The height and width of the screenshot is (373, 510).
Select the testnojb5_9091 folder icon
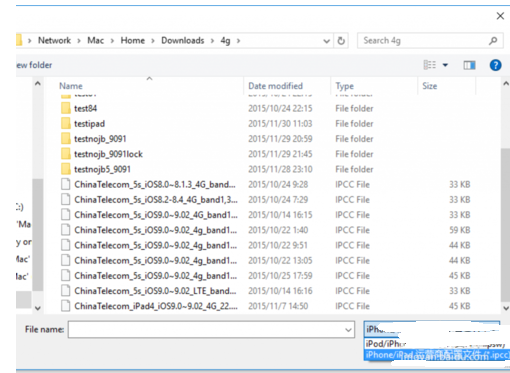(66, 169)
